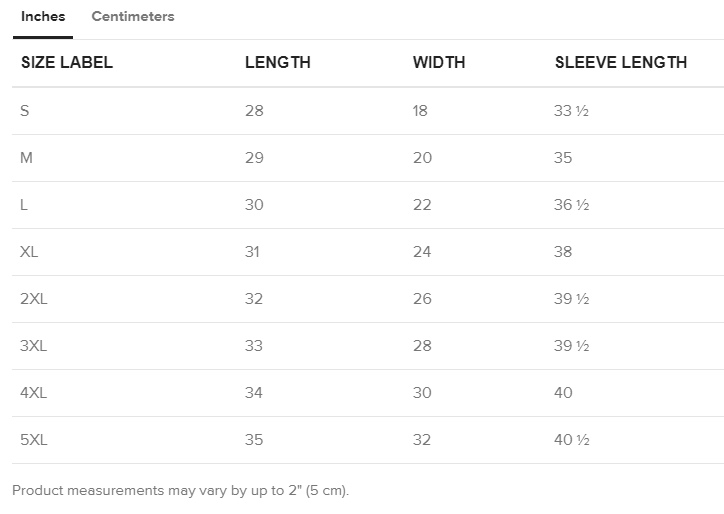Image resolution: width=724 pixels, height=514 pixels.
Task: Click the 33 ½ sleeve length value
Action: 571,111
